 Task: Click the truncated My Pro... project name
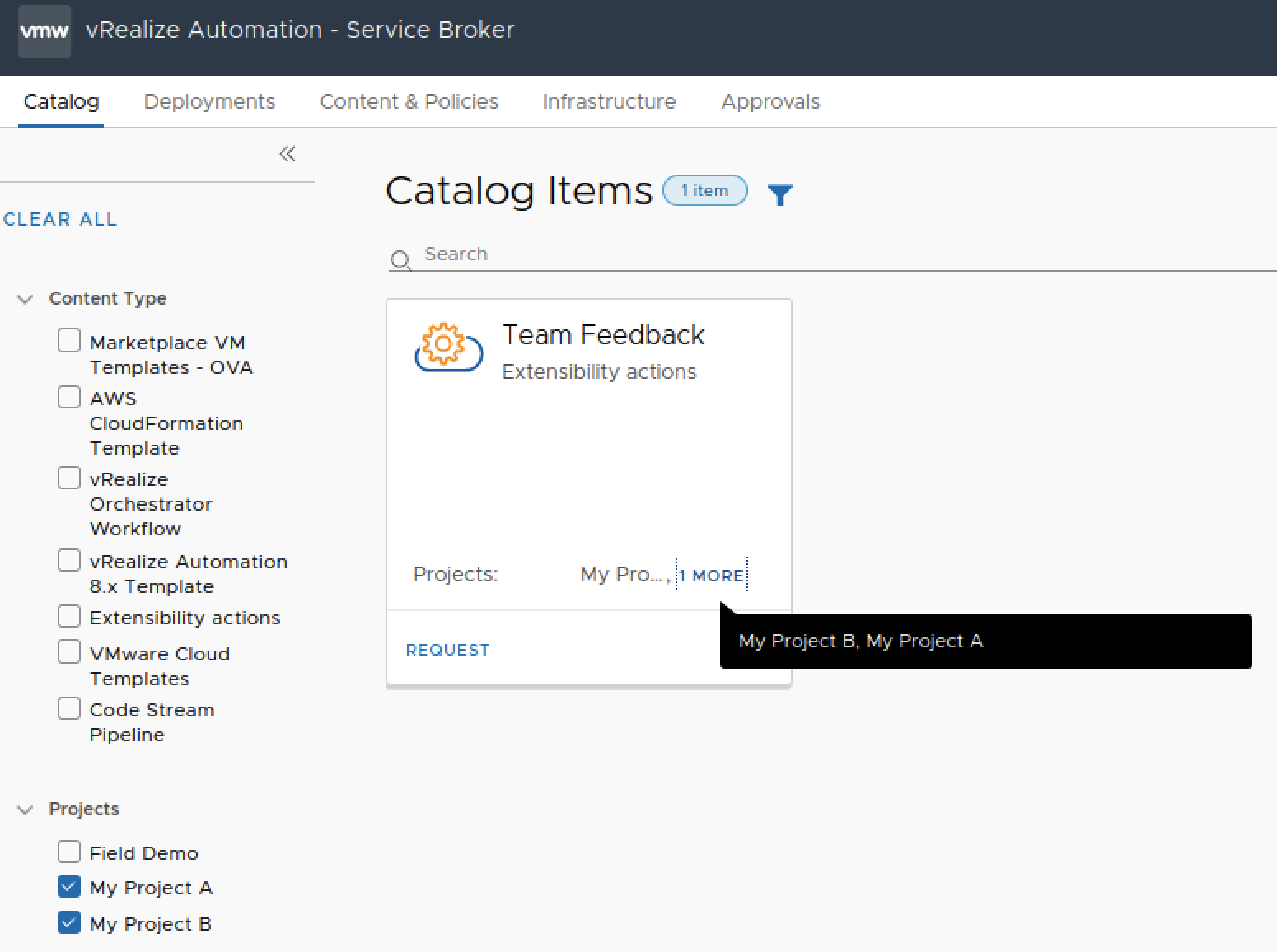click(622, 574)
